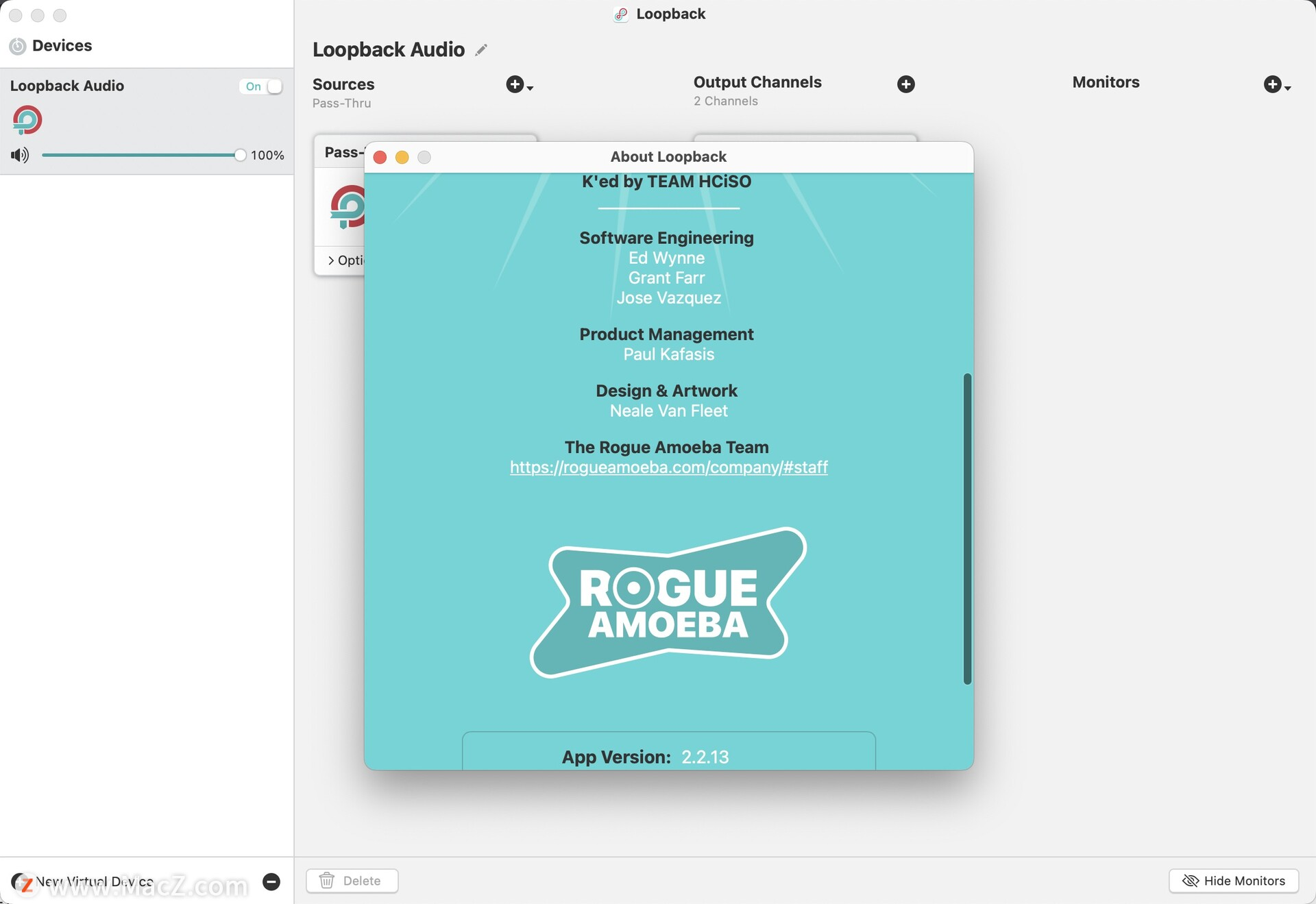The width and height of the screenshot is (1316, 904).
Task: Click the Delete button with trash icon
Action: point(352,881)
